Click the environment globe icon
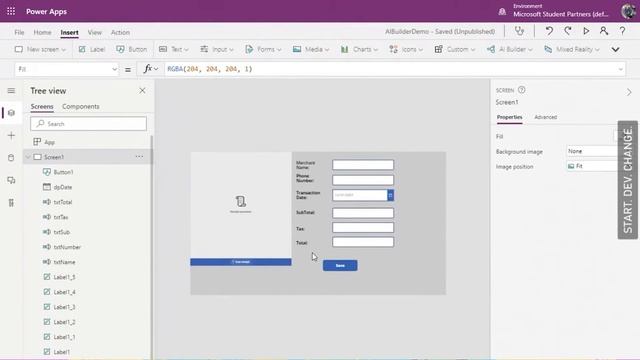This screenshot has height=360, width=640. point(502,12)
